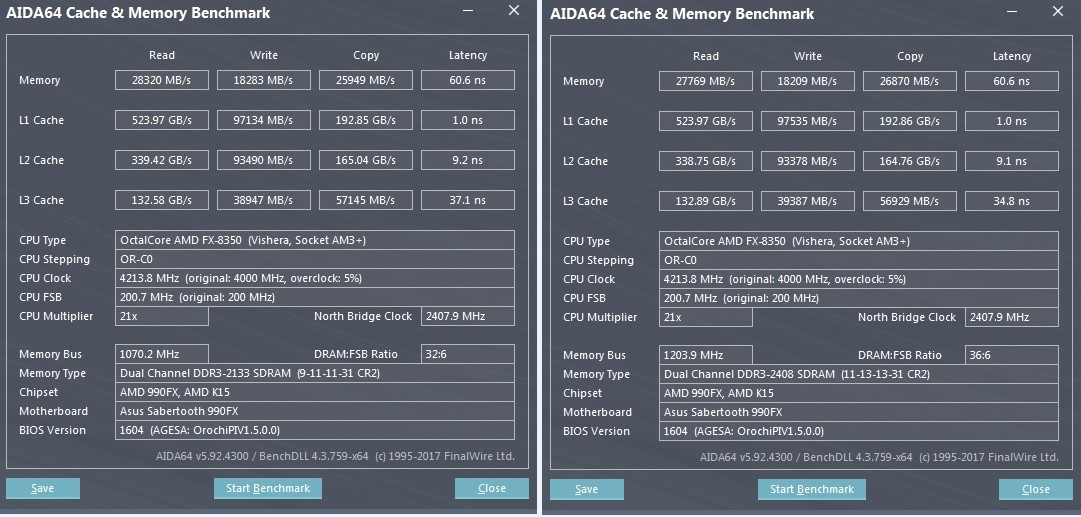This screenshot has width=1081, height=517.
Task: Select Memory Read value 27769 MB/s
Action: (706, 81)
